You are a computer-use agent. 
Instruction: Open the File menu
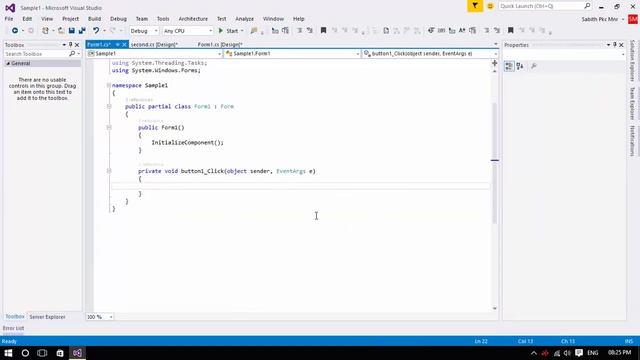tap(9, 19)
